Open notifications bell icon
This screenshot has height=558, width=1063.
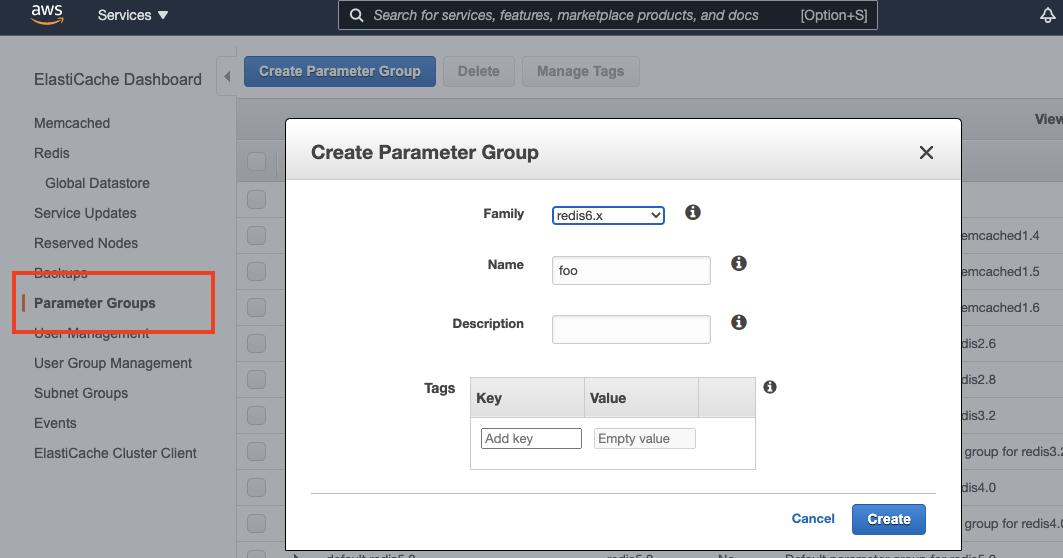tap(1047, 15)
